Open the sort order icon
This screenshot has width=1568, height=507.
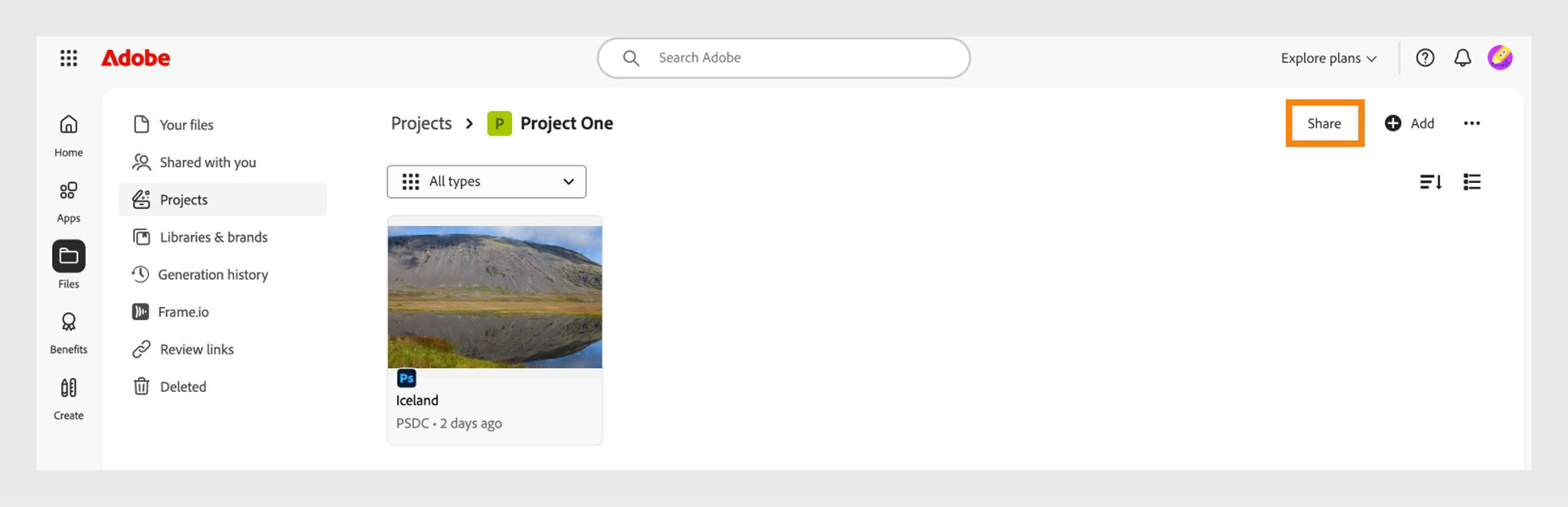click(1430, 182)
